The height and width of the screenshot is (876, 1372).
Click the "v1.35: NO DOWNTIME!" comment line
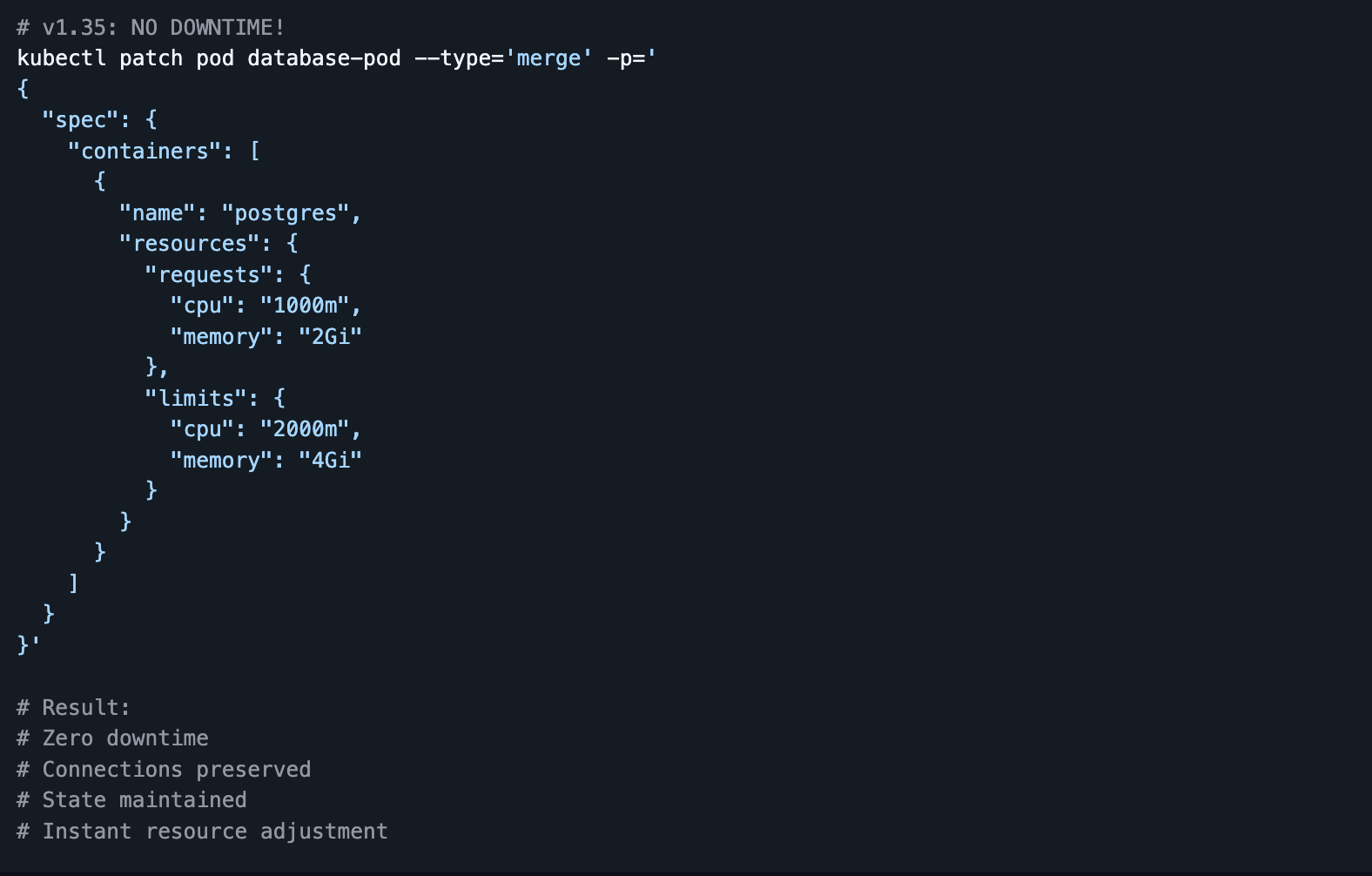151,28
